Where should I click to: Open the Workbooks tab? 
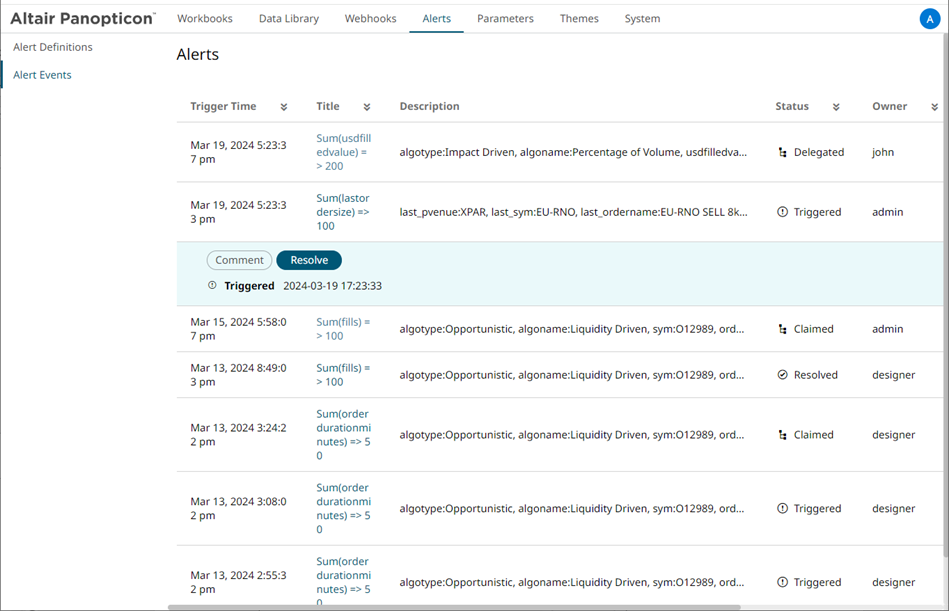click(x=205, y=19)
